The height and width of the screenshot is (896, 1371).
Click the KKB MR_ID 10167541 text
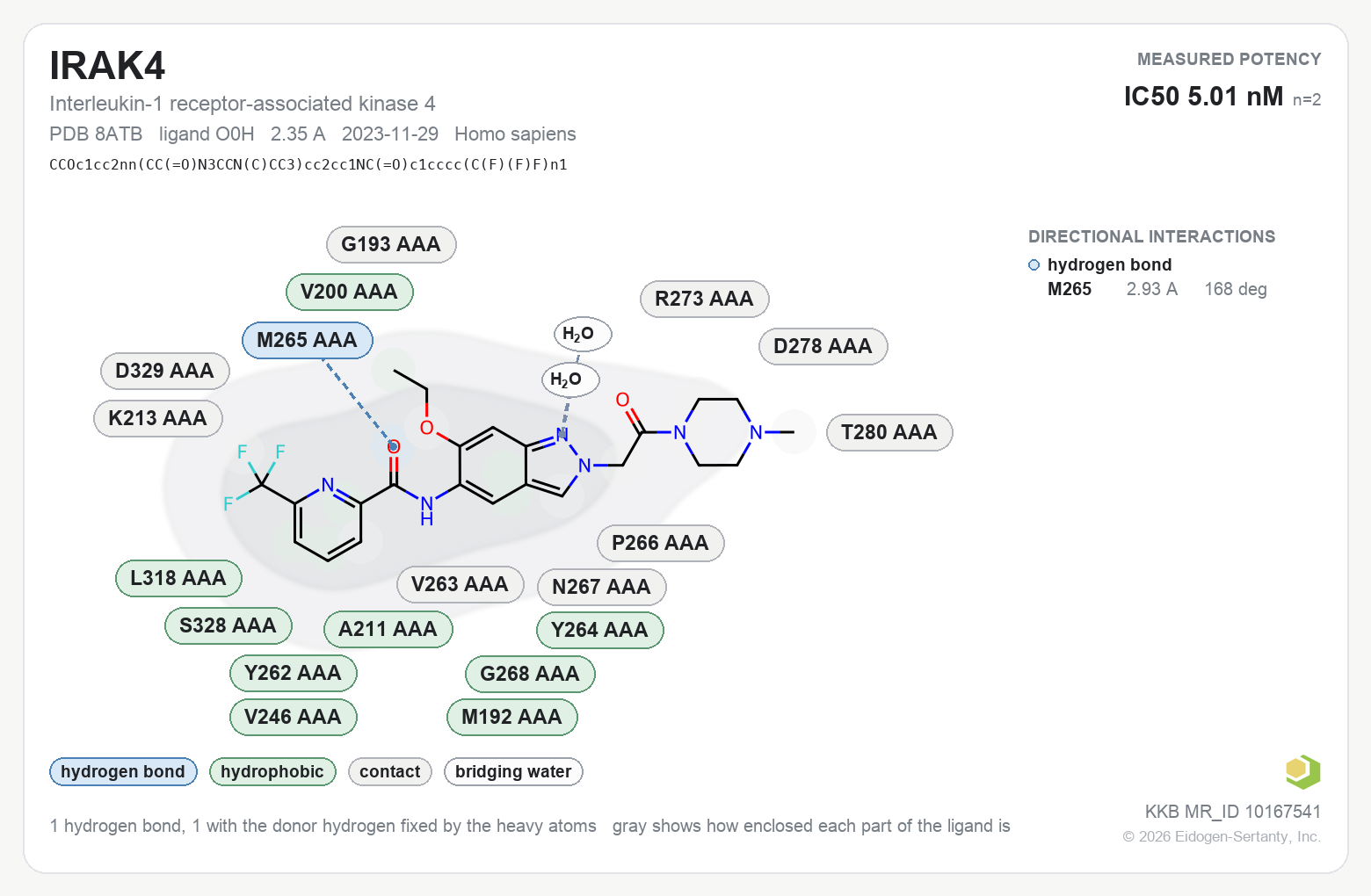(x=1233, y=812)
